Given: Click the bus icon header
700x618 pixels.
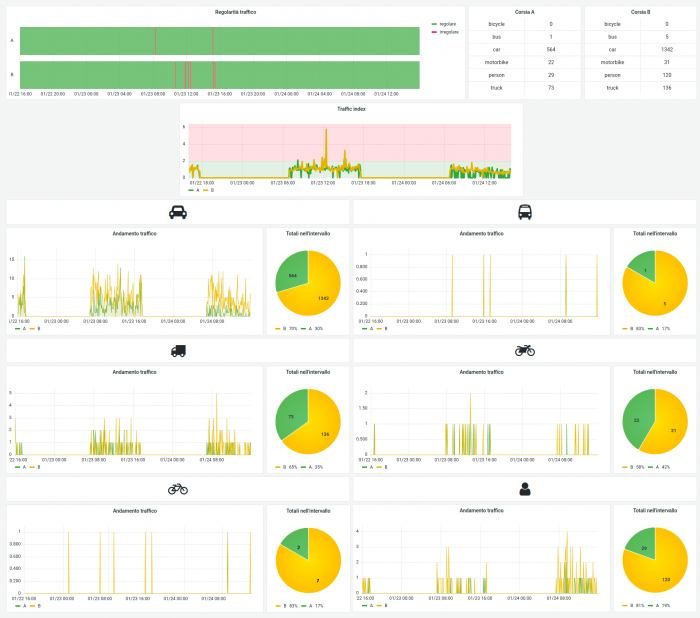Looking at the screenshot, I should click(524, 212).
